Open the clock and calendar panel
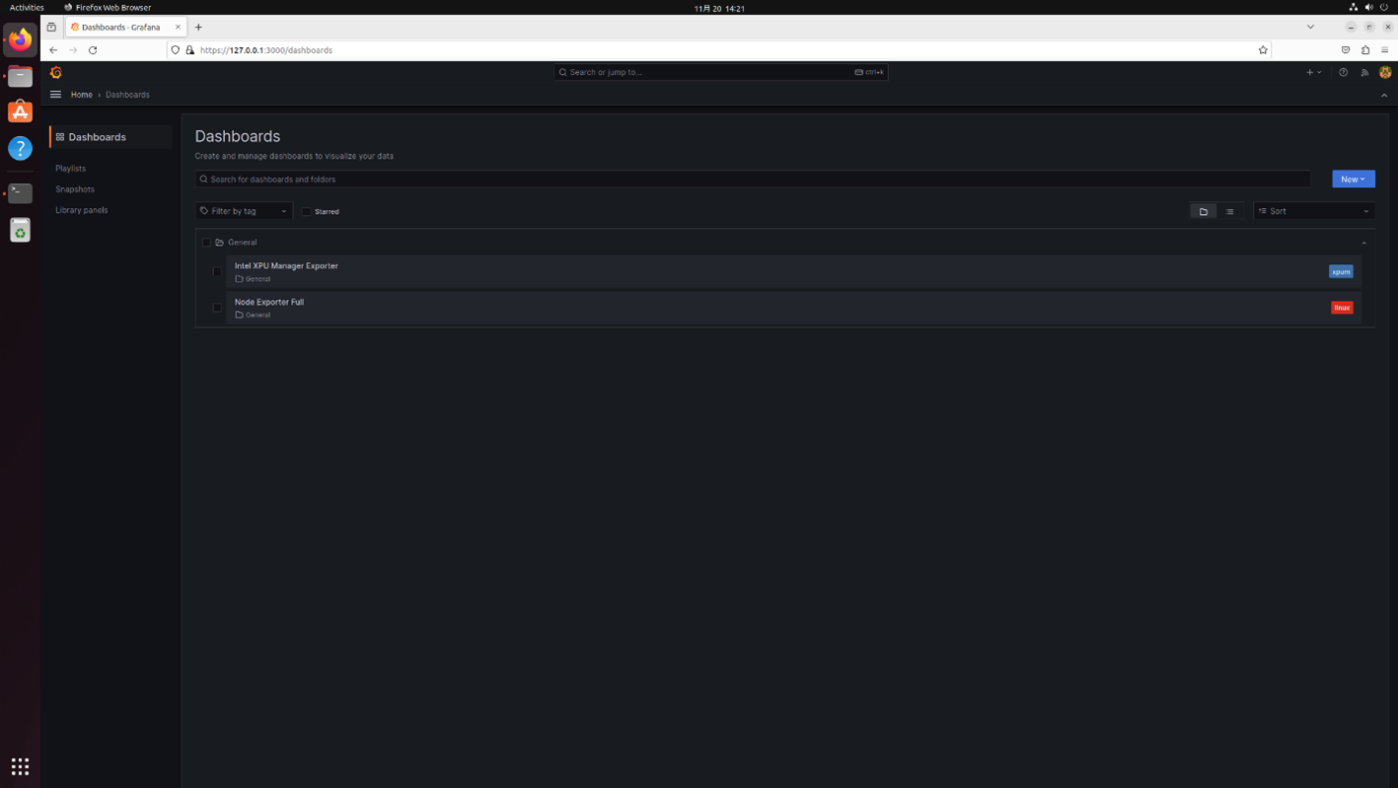1398x788 pixels. [x=719, y=8]
